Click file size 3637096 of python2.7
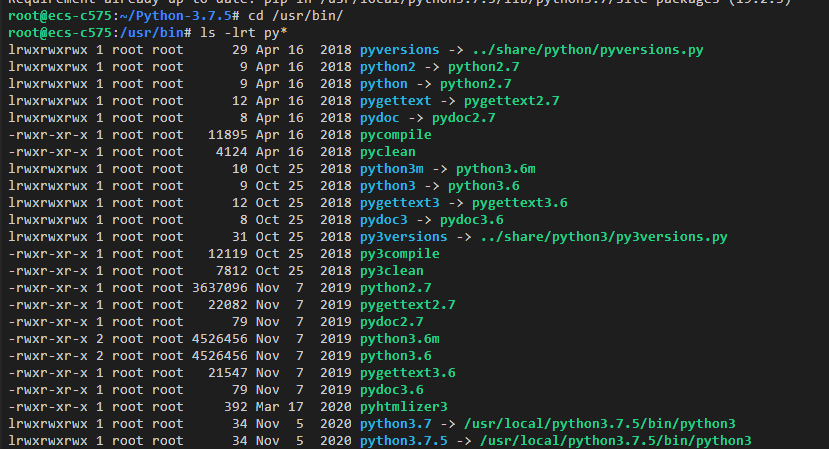Image resolution: width=829 pixels, height=449 pixels. coord(219,288)
